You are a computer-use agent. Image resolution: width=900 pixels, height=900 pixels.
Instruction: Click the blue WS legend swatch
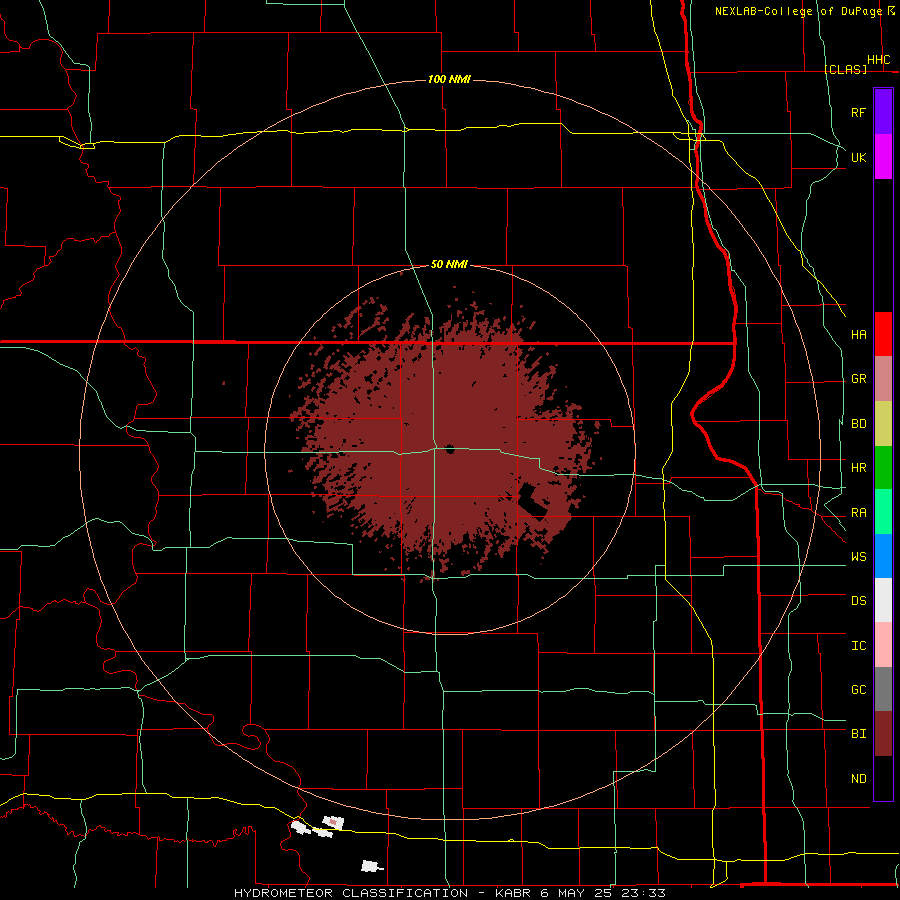point(883,556)
